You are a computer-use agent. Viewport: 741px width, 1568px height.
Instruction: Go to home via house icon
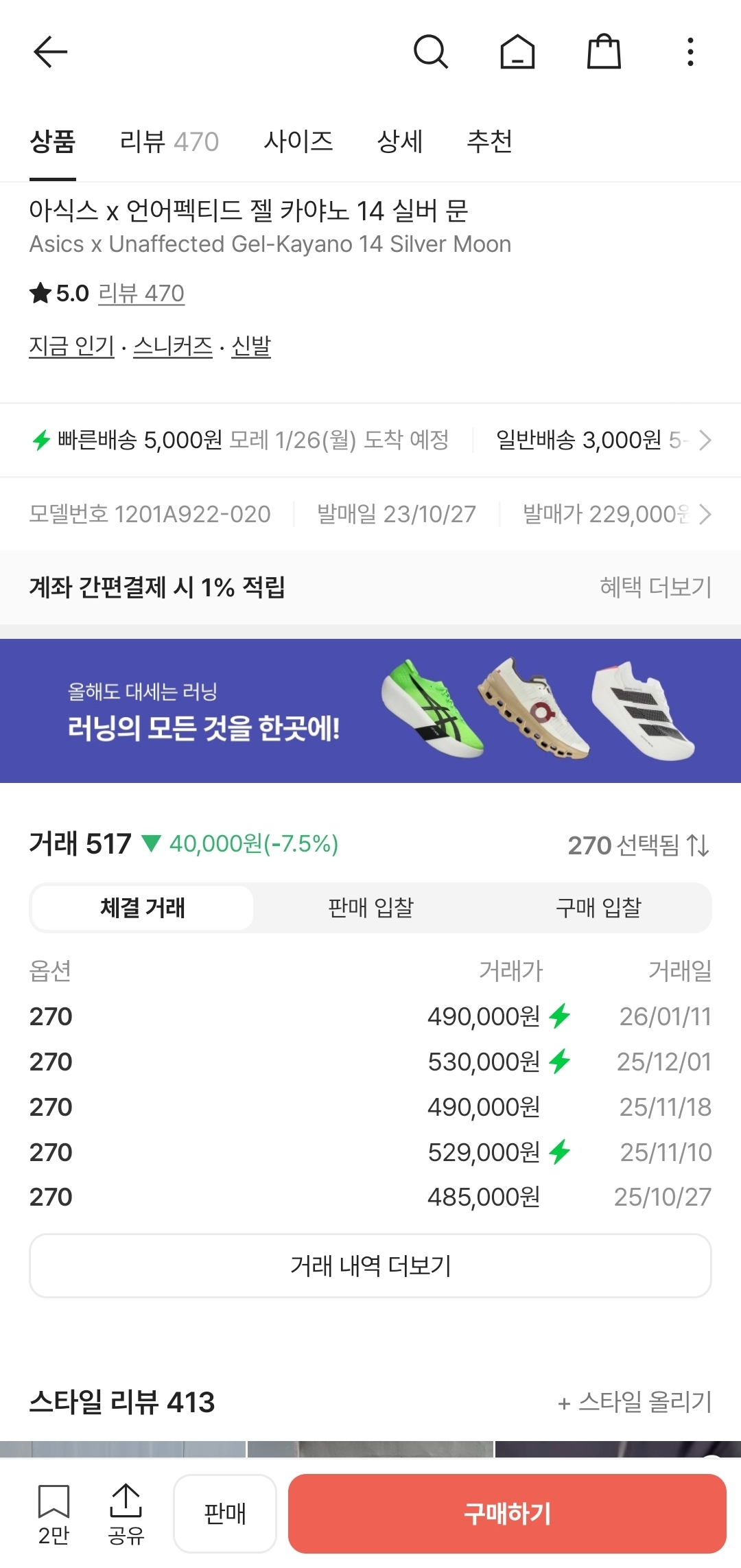coord(517,52)
